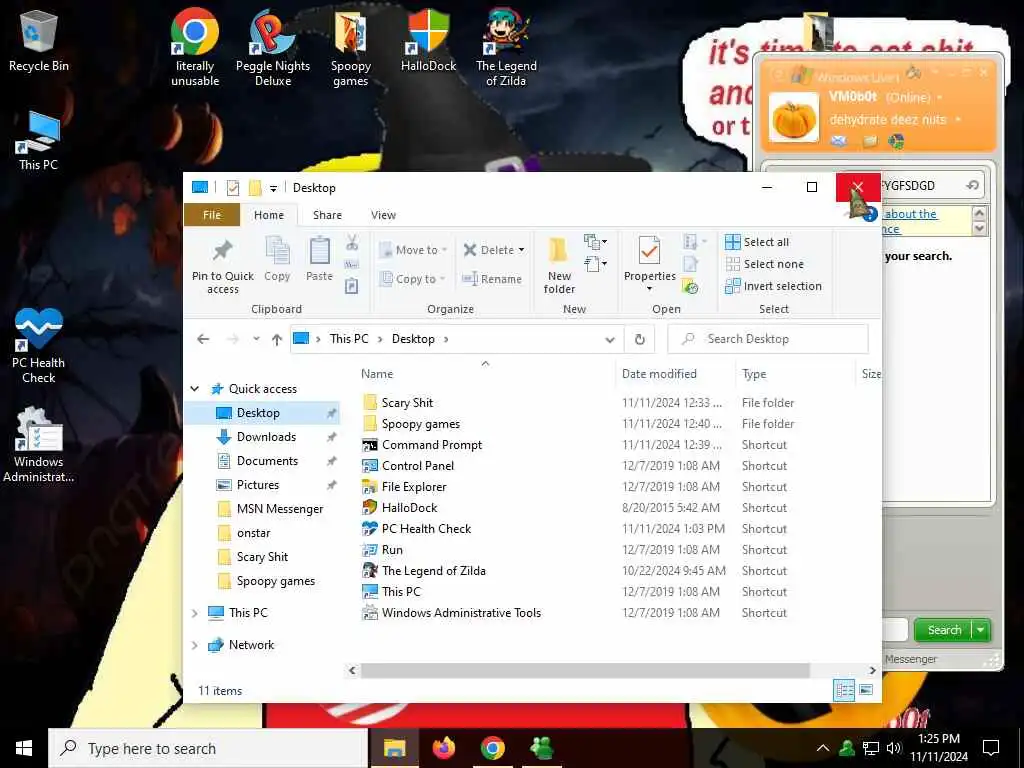
Task: Click the Type here to search box
Action: coord(208,748)
